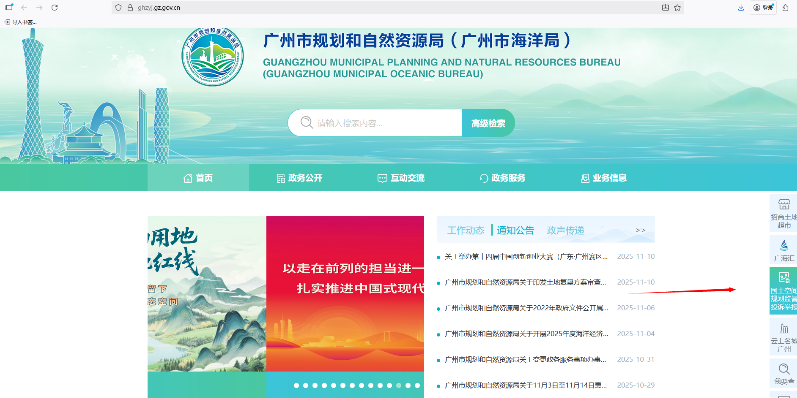This screenshot has width=797, height=398.
Task: Click the chat bubble icon next to 互动交流
Action: click(x=382, y=178)
